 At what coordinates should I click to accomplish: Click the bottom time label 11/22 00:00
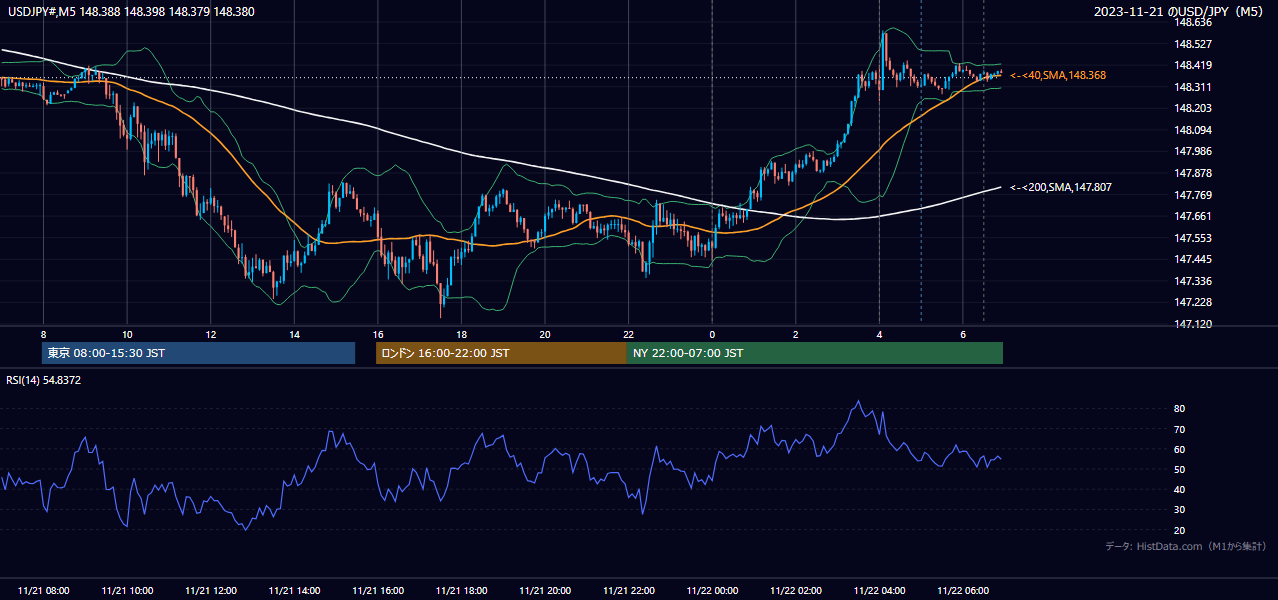click(x=712, y=591)
